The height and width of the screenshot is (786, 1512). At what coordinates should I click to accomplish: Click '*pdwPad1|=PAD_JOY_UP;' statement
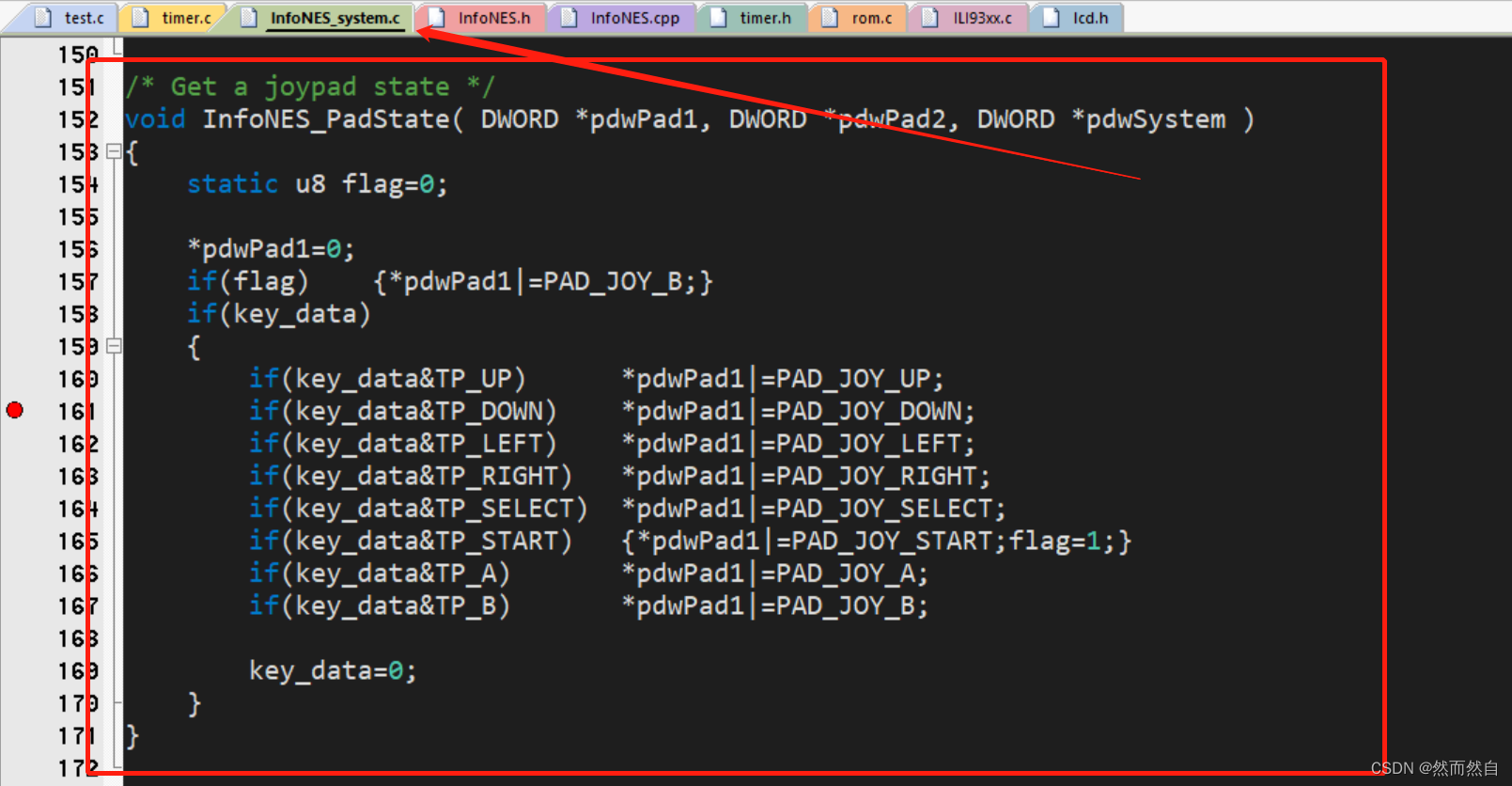coord(783,379)
